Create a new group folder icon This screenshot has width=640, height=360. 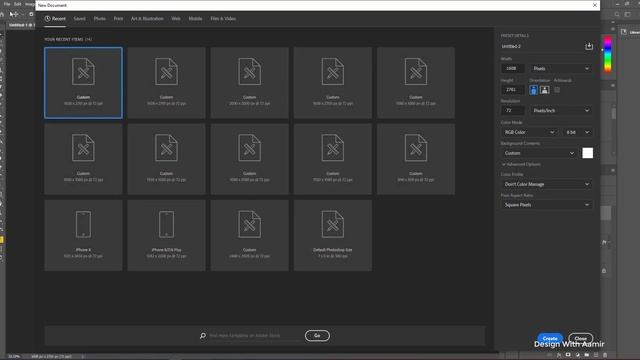587,355
